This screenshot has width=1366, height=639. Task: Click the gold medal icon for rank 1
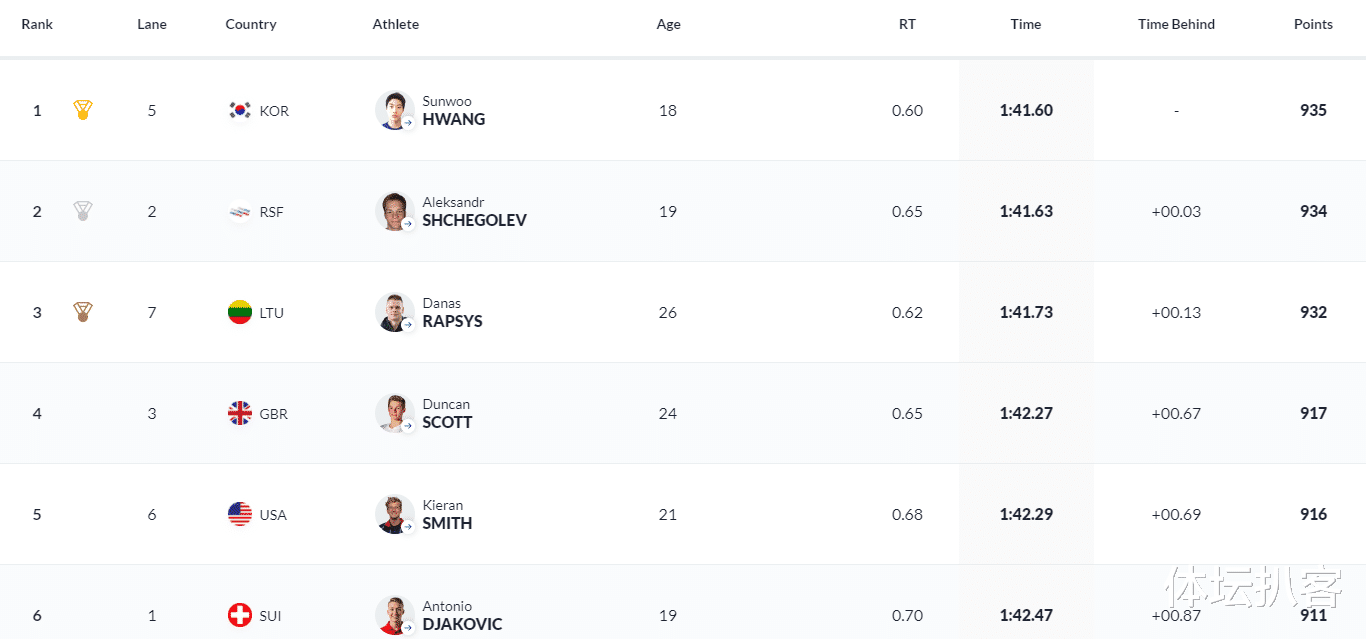(x=83, y=110)
